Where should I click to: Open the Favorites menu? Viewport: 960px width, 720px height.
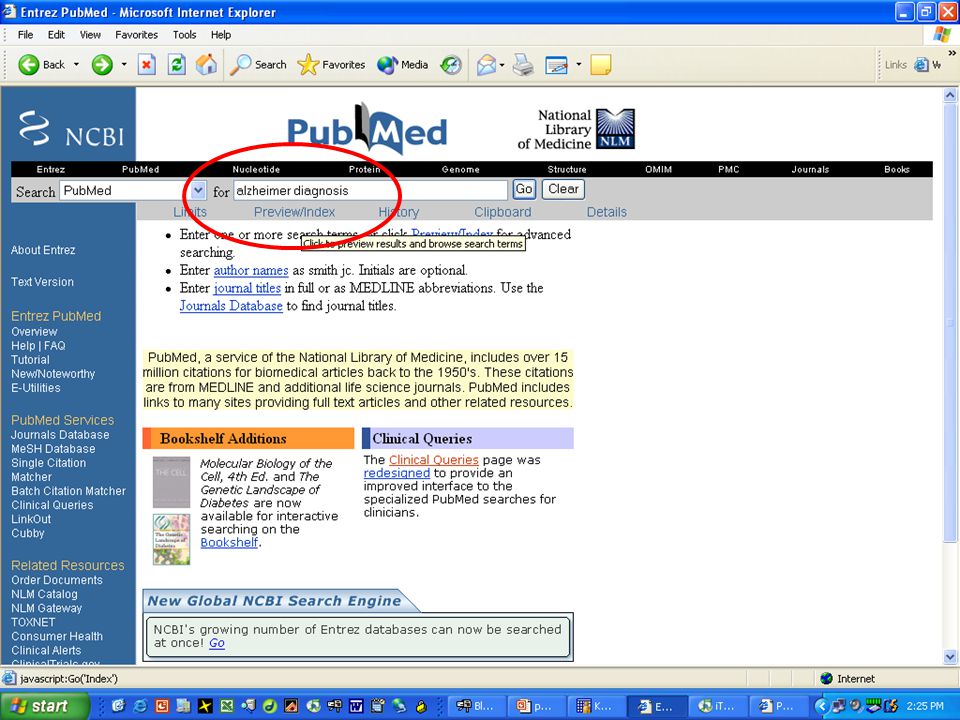(137, 35)
